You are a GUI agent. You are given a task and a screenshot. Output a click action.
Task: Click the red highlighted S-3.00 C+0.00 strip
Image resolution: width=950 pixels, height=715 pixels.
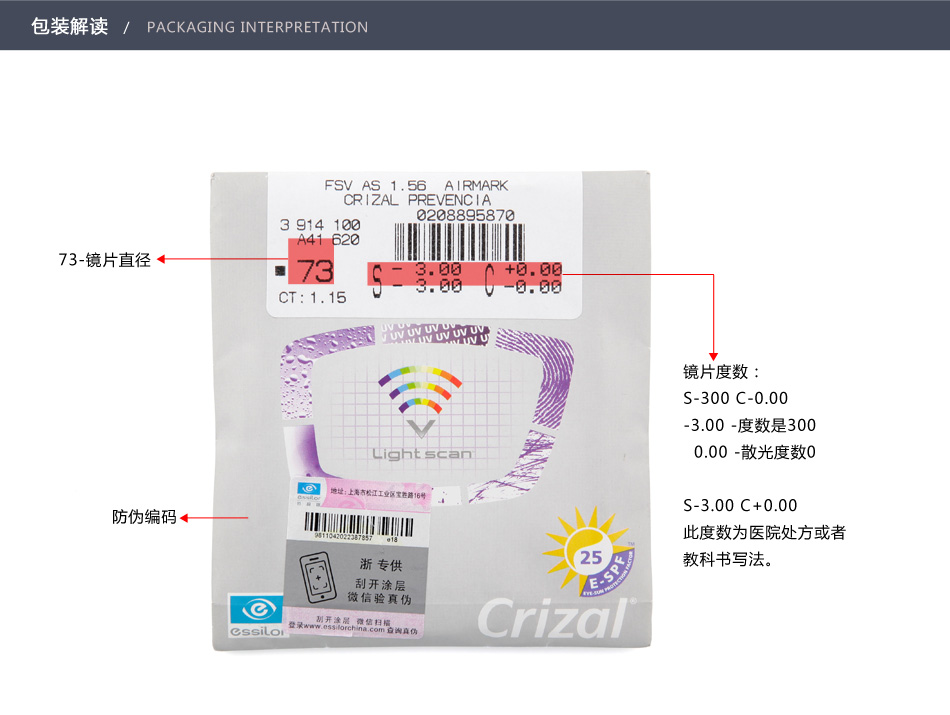[x=465, y=274]
